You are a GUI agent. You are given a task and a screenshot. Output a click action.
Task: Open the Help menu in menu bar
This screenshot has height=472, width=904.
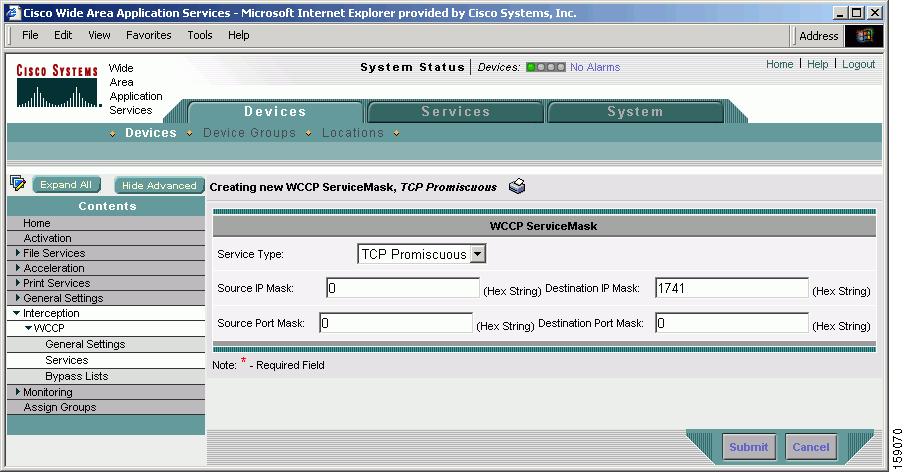tap(238, 35)
